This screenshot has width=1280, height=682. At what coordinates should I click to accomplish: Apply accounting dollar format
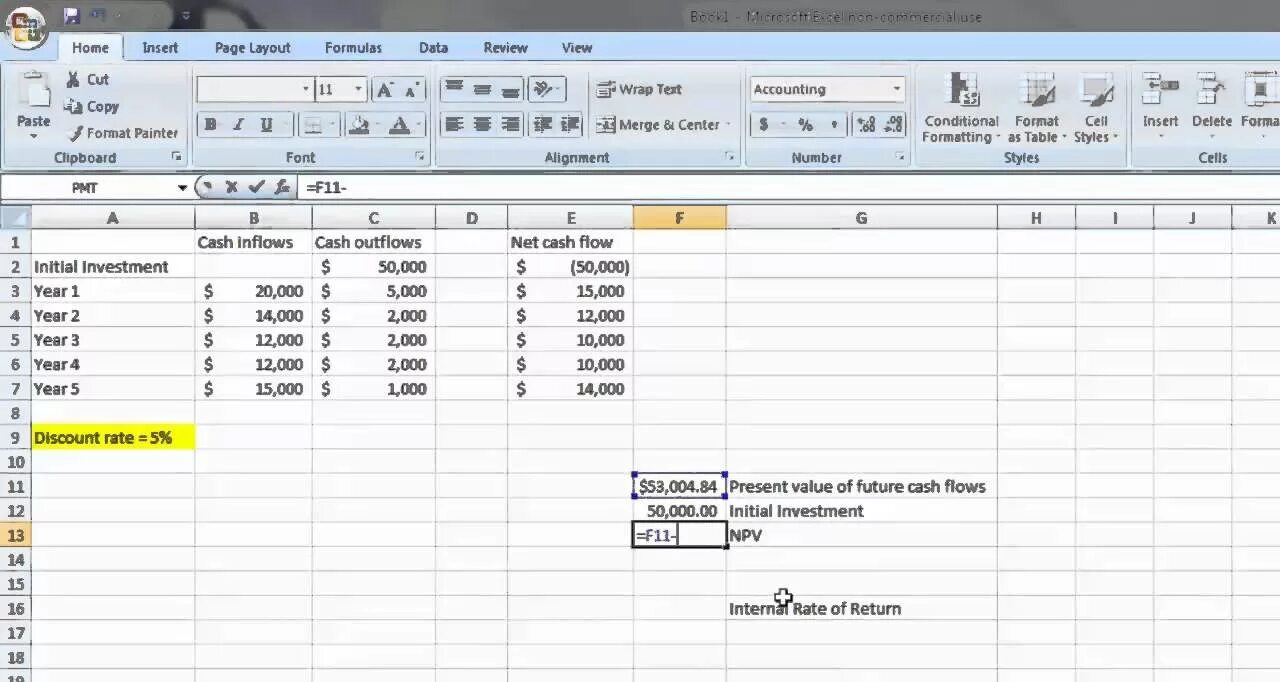[764, 125]
